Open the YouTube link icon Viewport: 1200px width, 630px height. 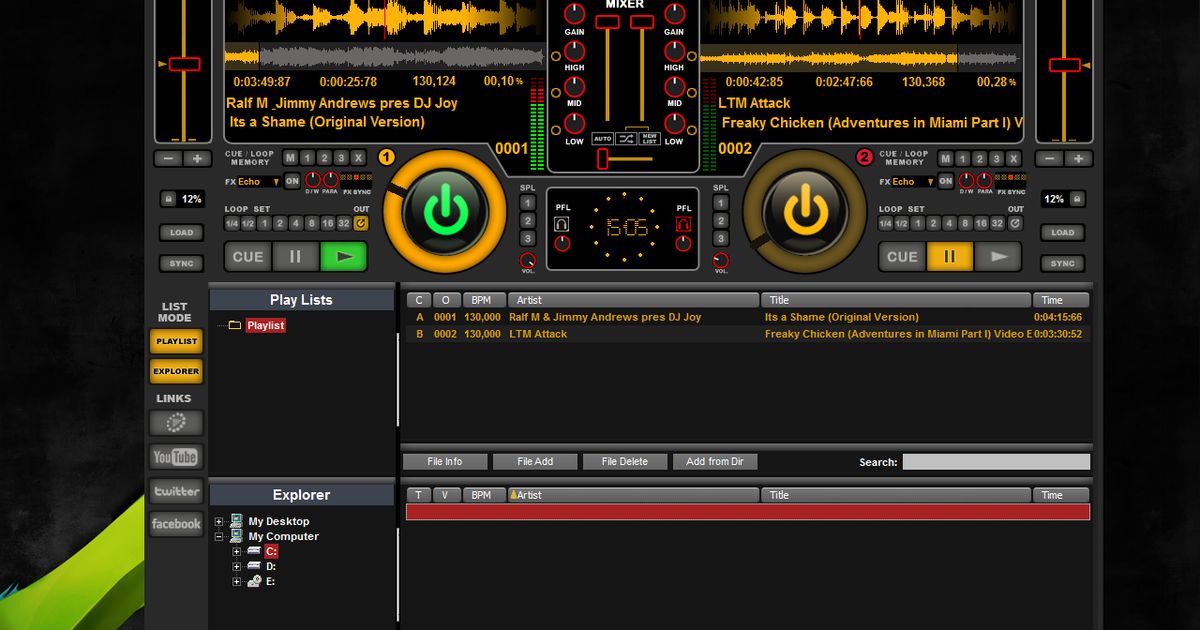tap(175, 456)
